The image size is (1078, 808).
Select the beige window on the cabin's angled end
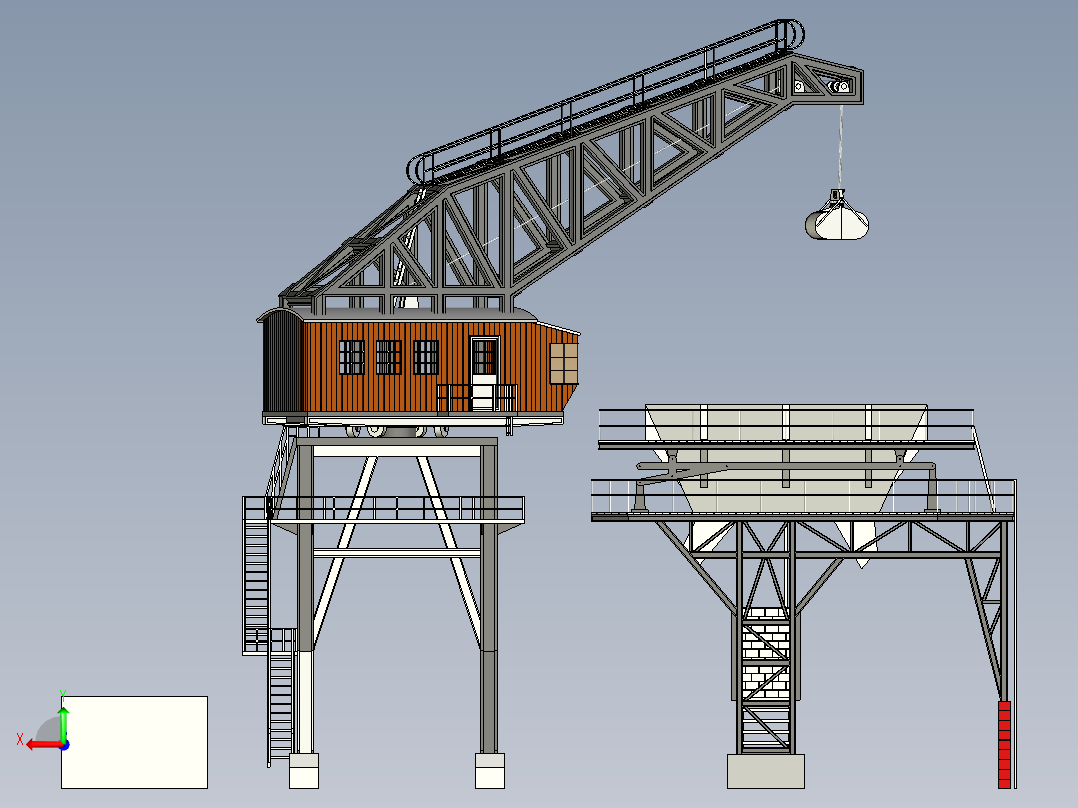tap(563, 364)
